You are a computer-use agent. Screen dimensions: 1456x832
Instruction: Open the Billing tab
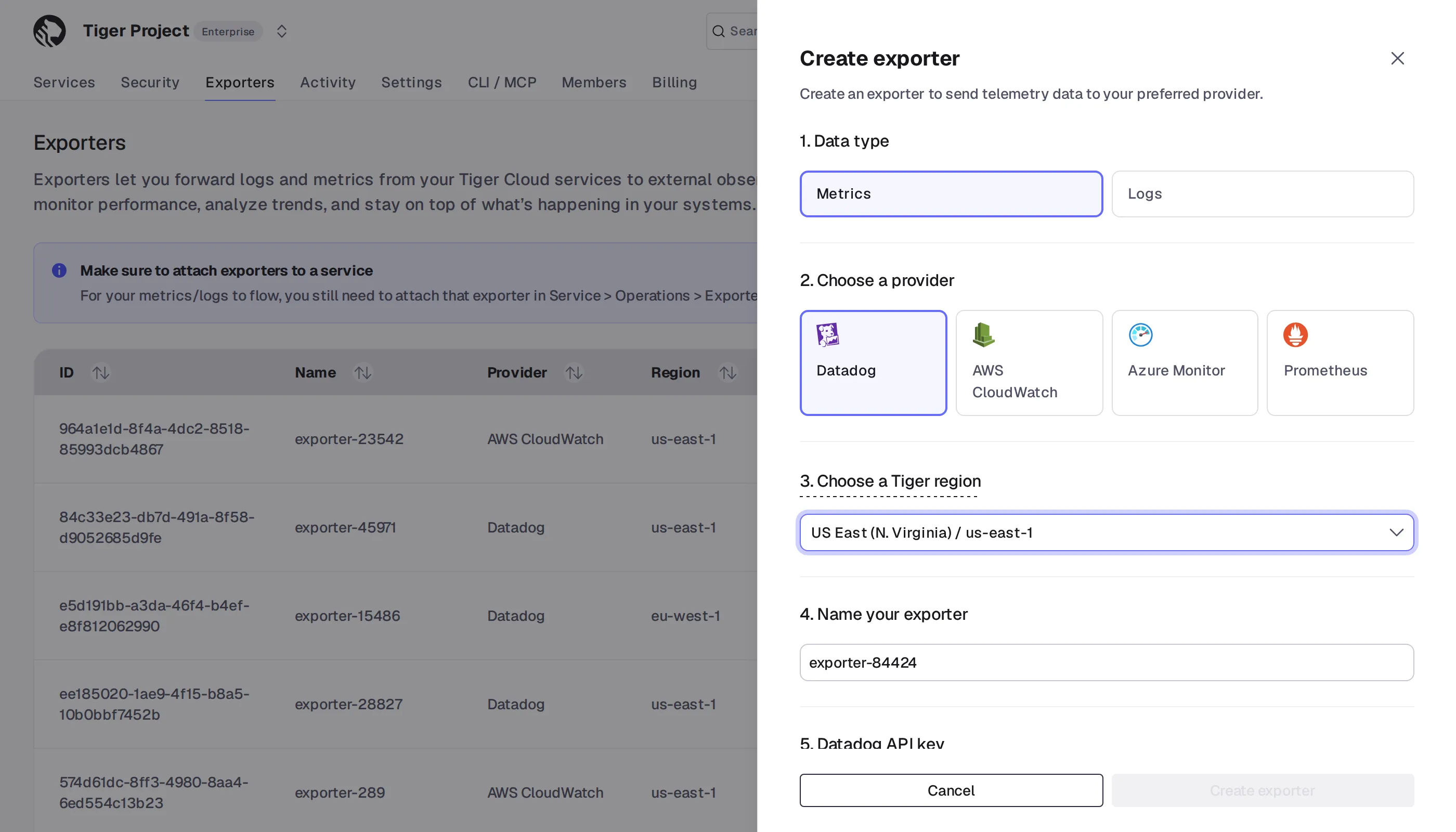click(x=674, y=82)
